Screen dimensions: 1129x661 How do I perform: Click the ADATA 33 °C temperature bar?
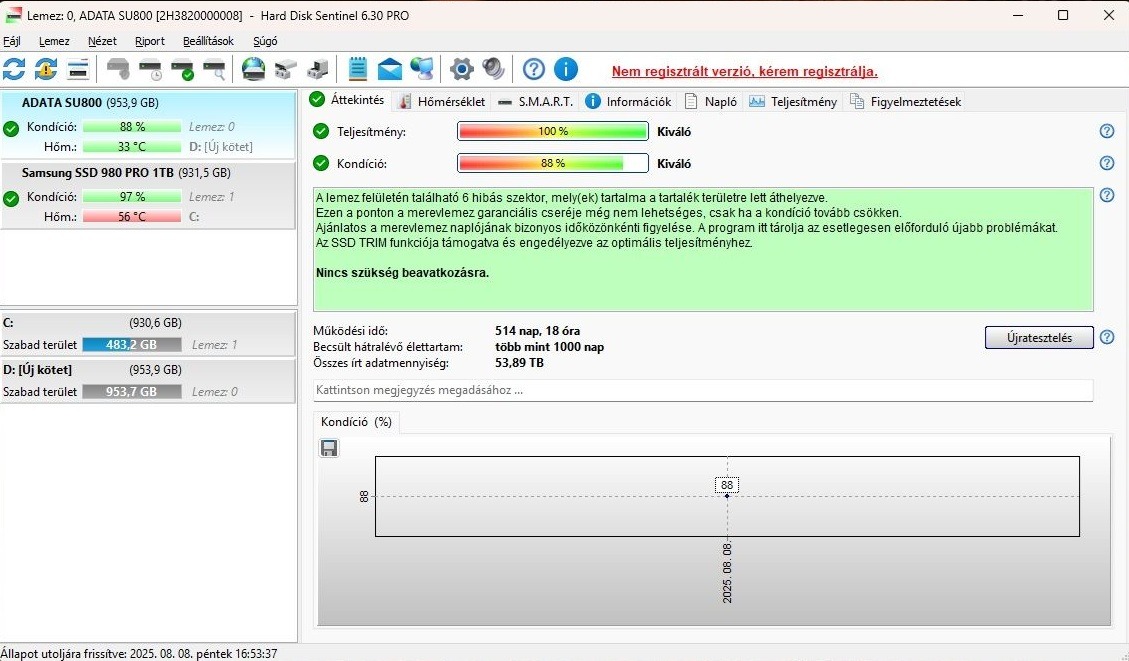tap(132, 146)
